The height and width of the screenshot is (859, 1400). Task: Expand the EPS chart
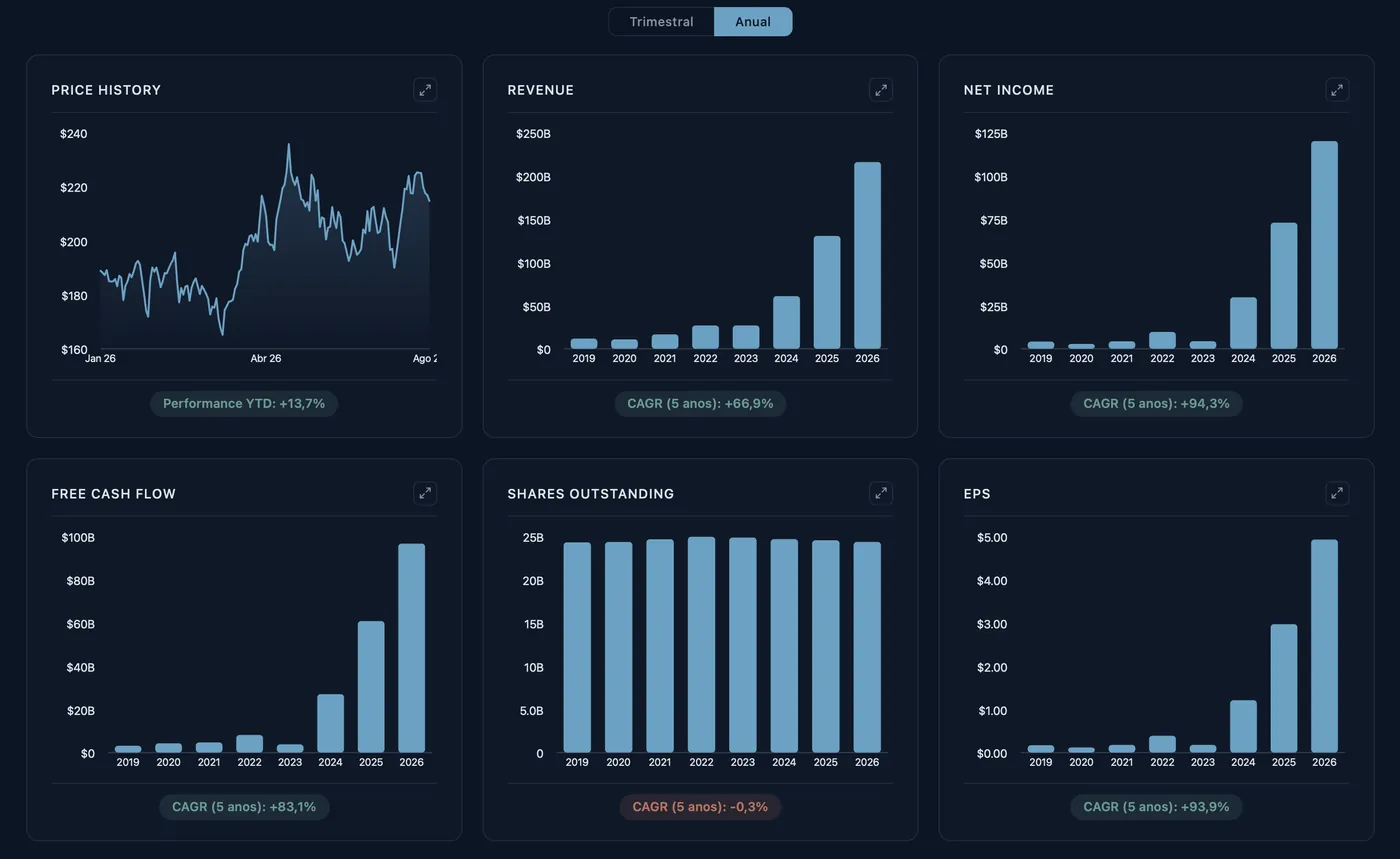[1337, 493]
